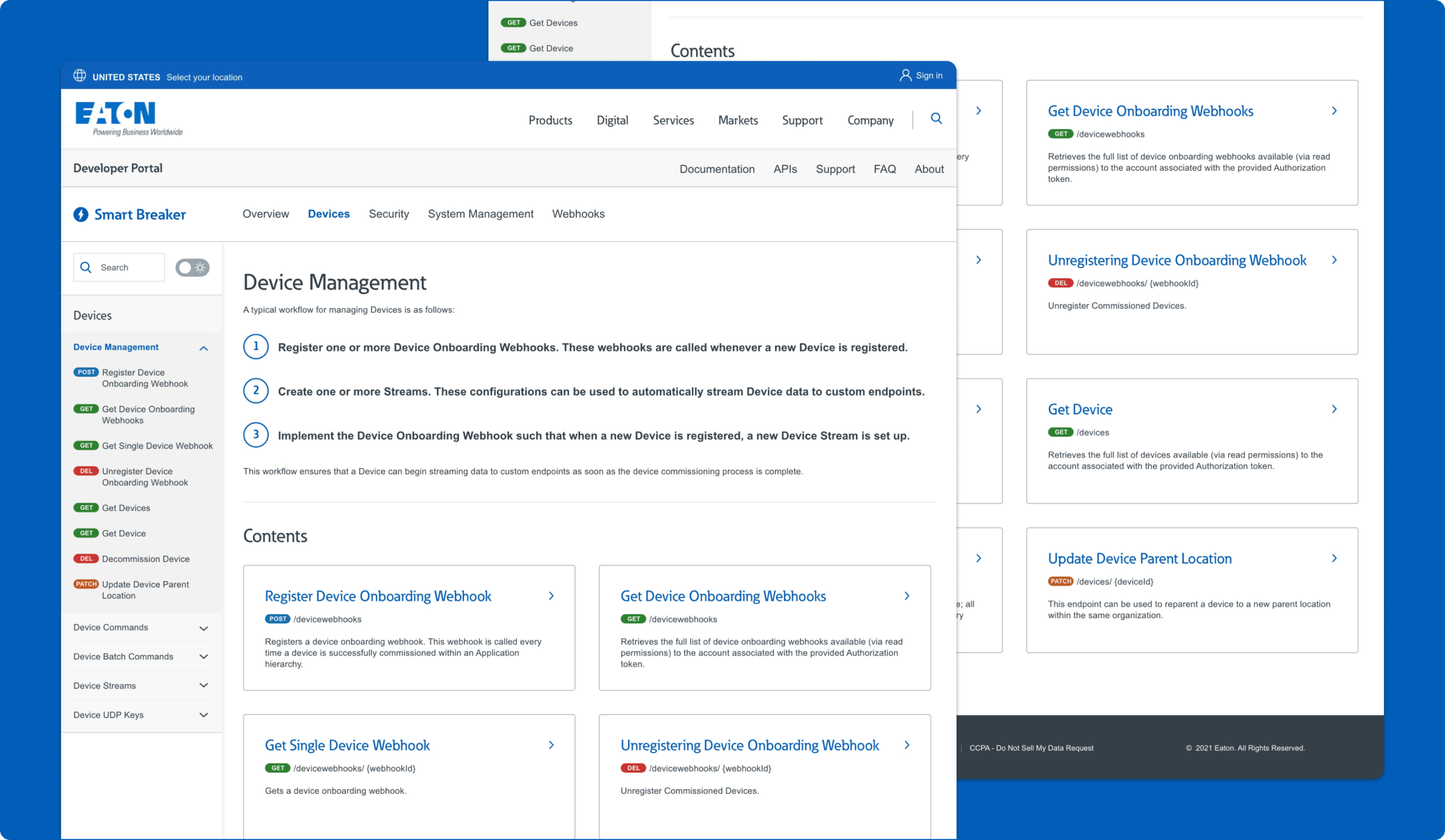The height and width of the screenshot is (840, 1445).
Task: Expand the Device Streams section
Action: (x=204, y=685)
